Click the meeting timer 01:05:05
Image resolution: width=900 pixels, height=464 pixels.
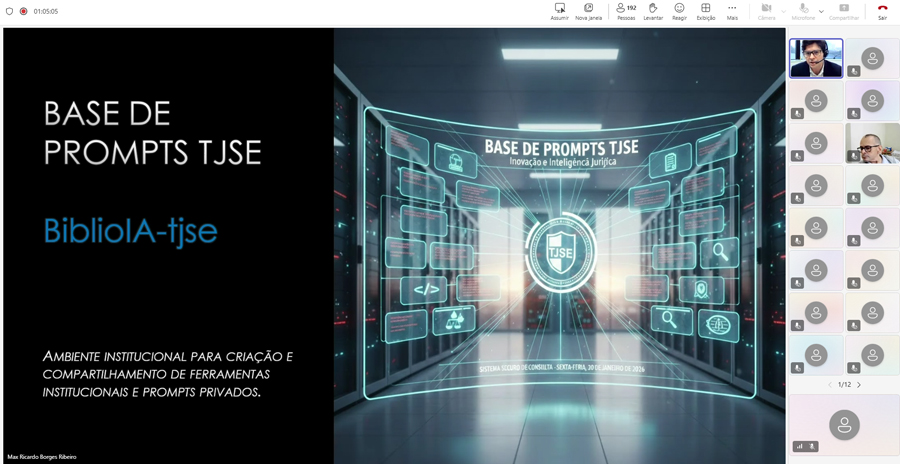pos(46,11)
